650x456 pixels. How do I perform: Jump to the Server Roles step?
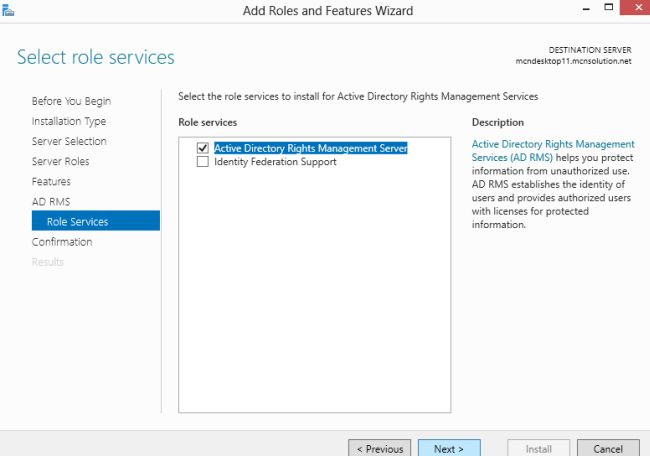[x=60, y=161]
